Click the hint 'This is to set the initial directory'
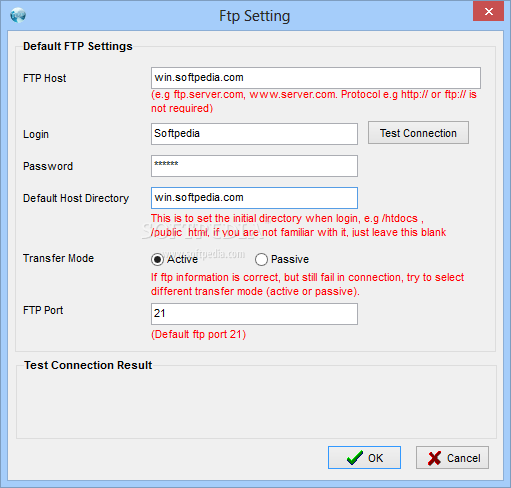 [298, 225]
